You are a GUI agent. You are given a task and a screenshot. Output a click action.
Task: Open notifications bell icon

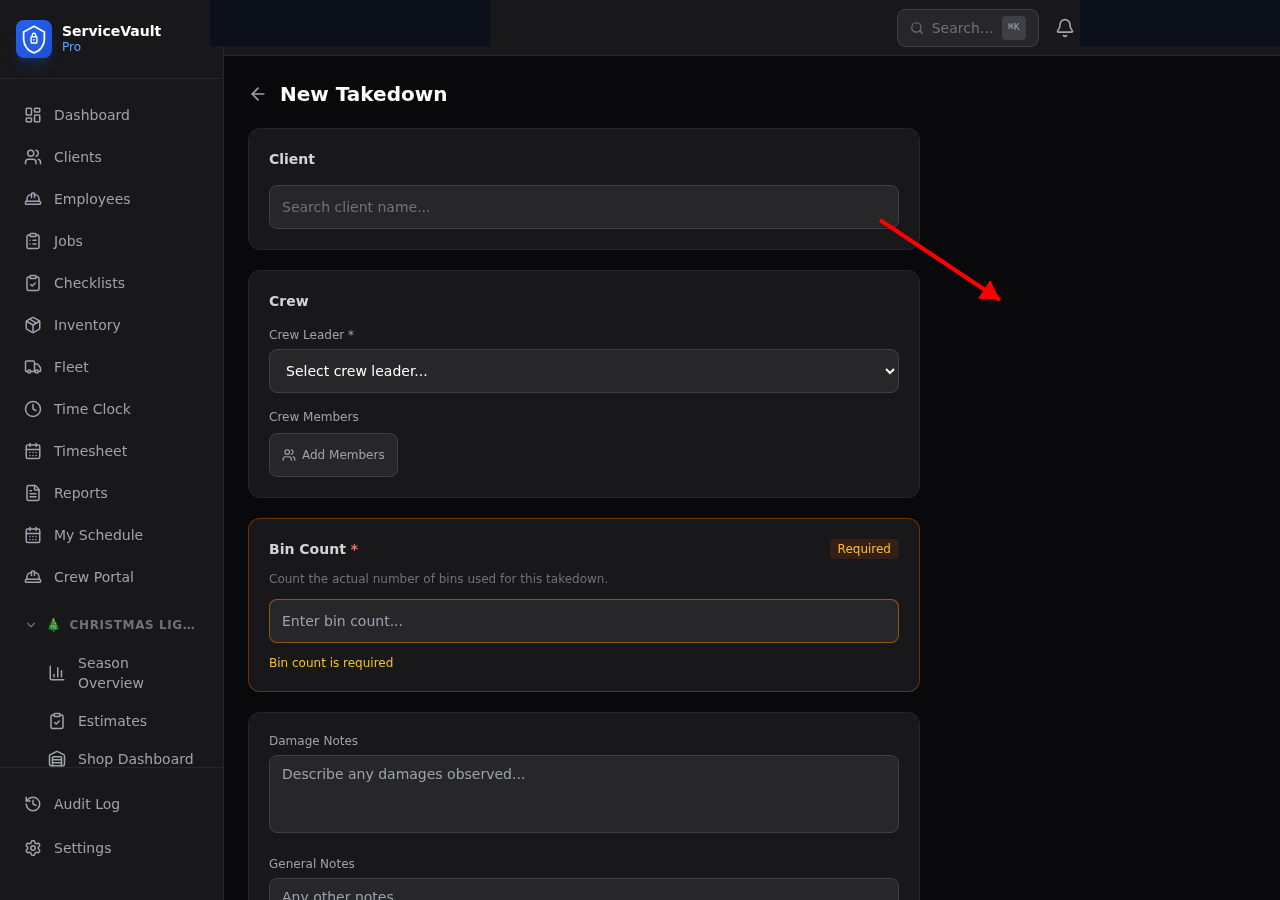tap(1065, 28)
